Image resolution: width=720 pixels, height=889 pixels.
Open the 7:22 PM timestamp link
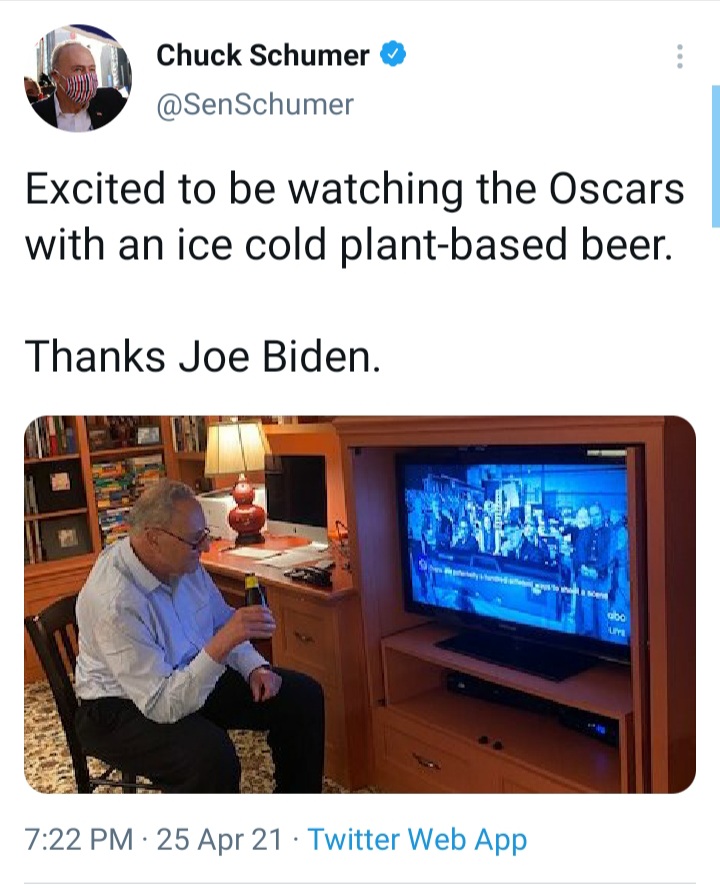79,840
